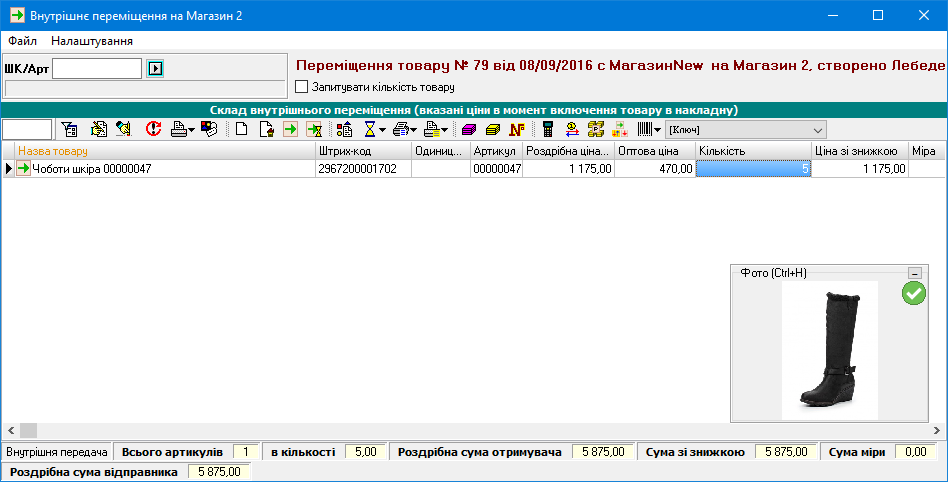Click the red circular refresh icon
The width and height of the screenshot is (948, 482).
point(153,129)
